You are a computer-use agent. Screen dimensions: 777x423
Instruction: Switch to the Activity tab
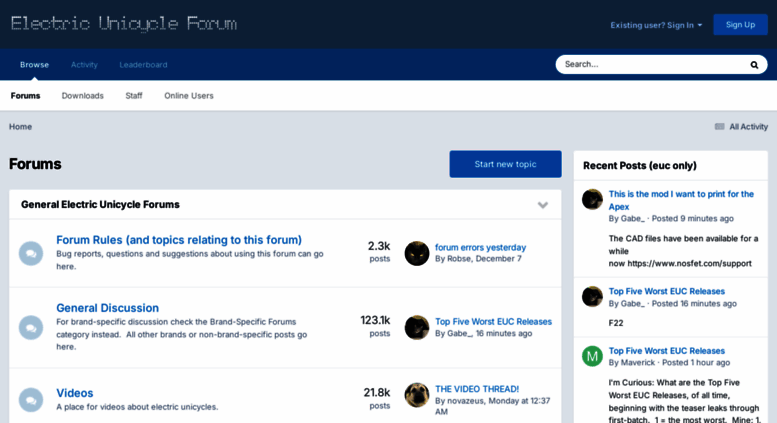coord(84,65)
